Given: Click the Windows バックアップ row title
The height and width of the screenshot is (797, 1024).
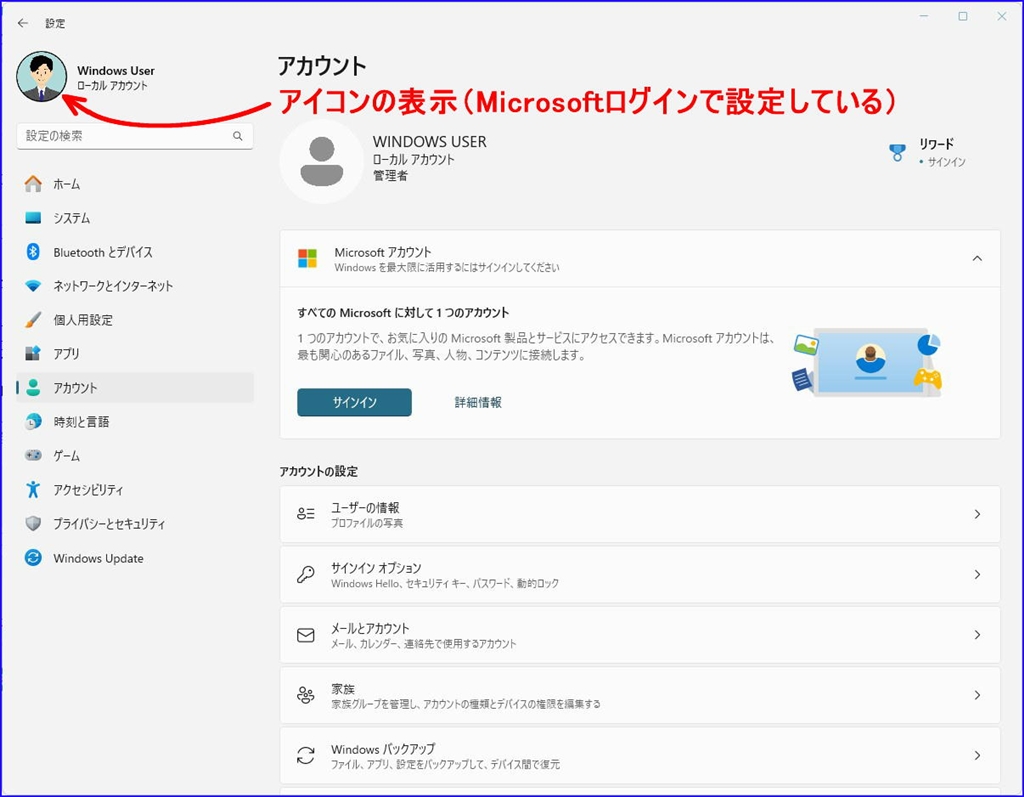Looking at the screenshot, I should point(383,749).
